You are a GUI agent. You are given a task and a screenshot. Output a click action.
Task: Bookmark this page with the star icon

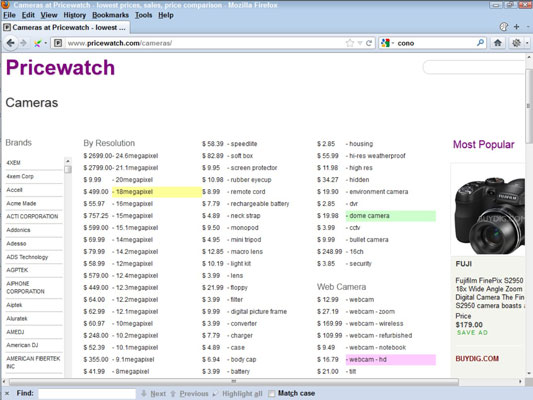click(349, 43)
